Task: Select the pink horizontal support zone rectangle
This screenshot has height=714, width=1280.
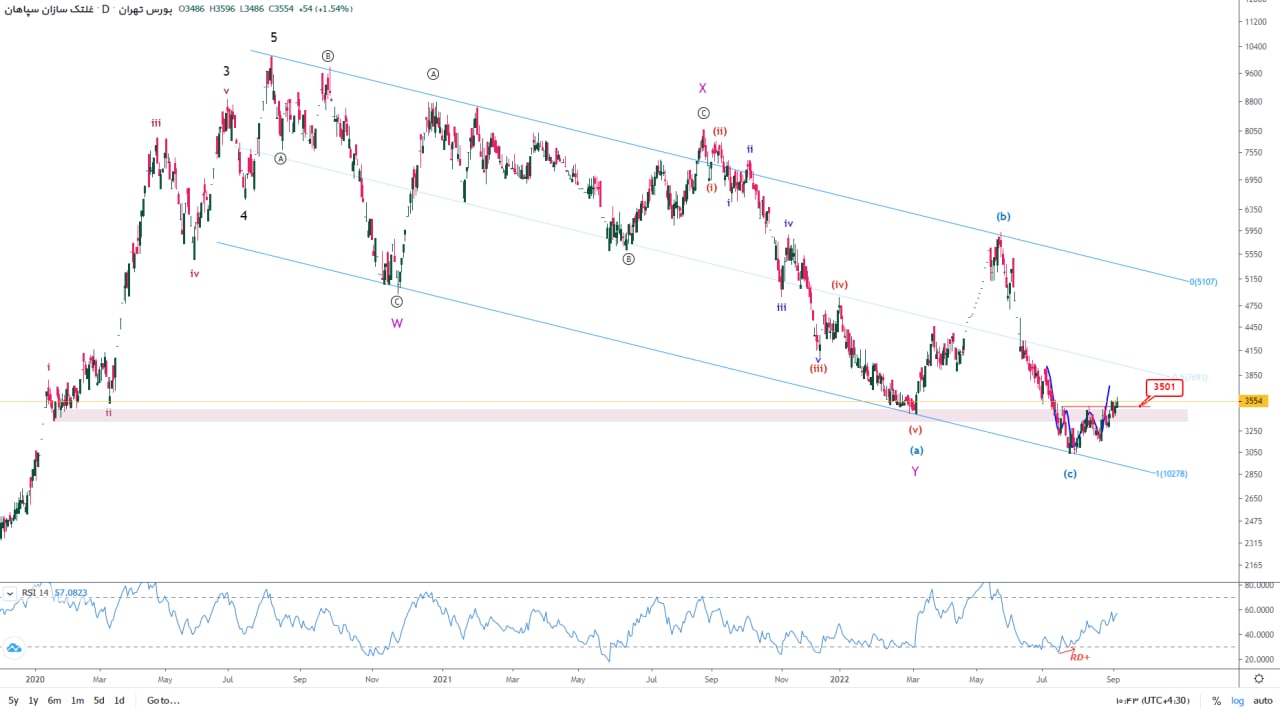Action: pos(600,414)
